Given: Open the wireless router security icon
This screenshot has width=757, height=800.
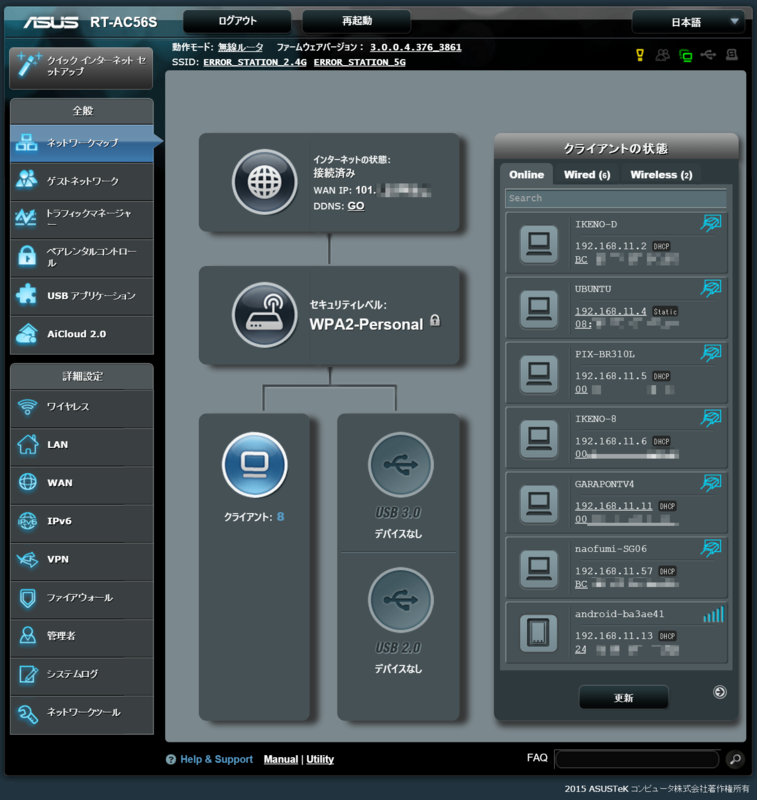Looking at the screenshot, I should point(264,315).
